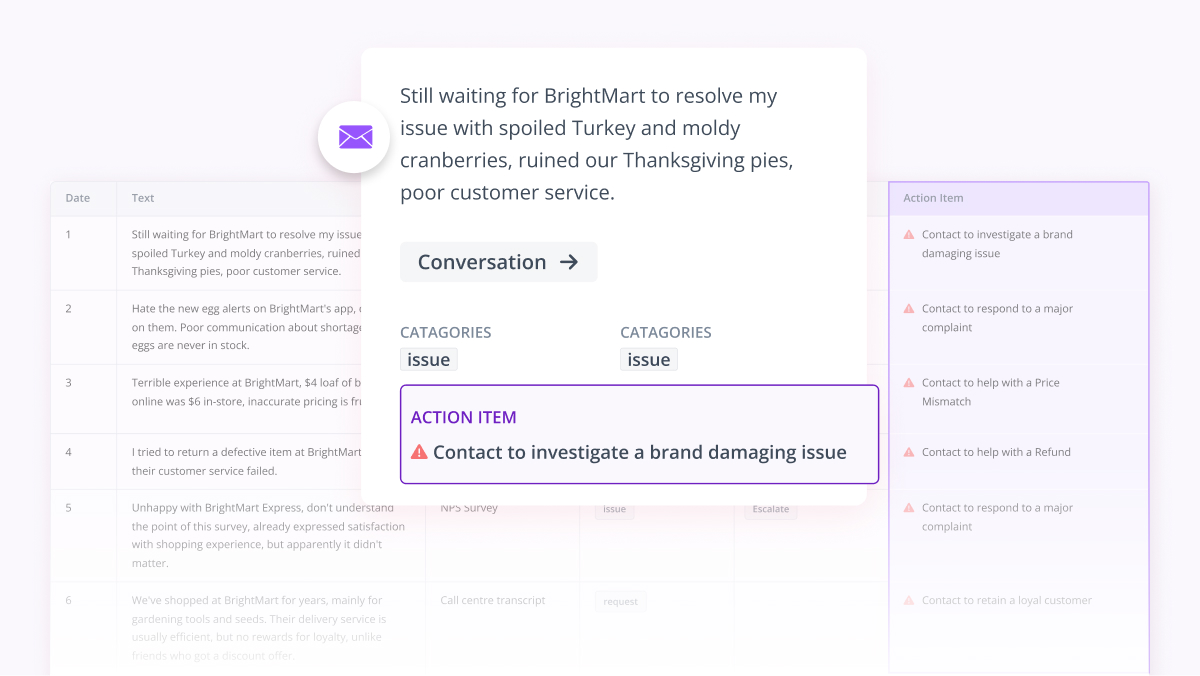Select 'Call centre transcript' cell in row 6
Image resolution: width=1200 pixels, height=676 pixels.
point(493,600)
